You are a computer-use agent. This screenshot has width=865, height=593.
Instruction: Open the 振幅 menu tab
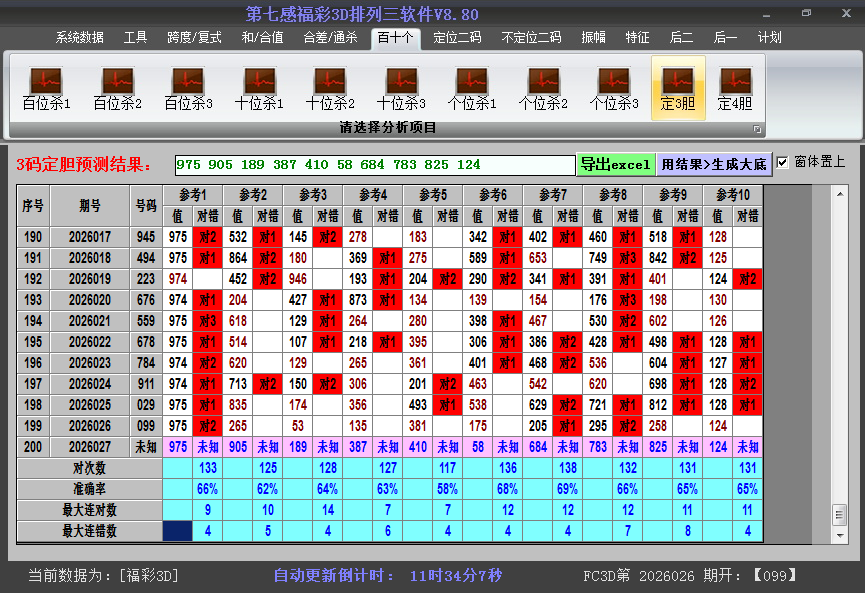pyautogui.click(x=594, y=37)
